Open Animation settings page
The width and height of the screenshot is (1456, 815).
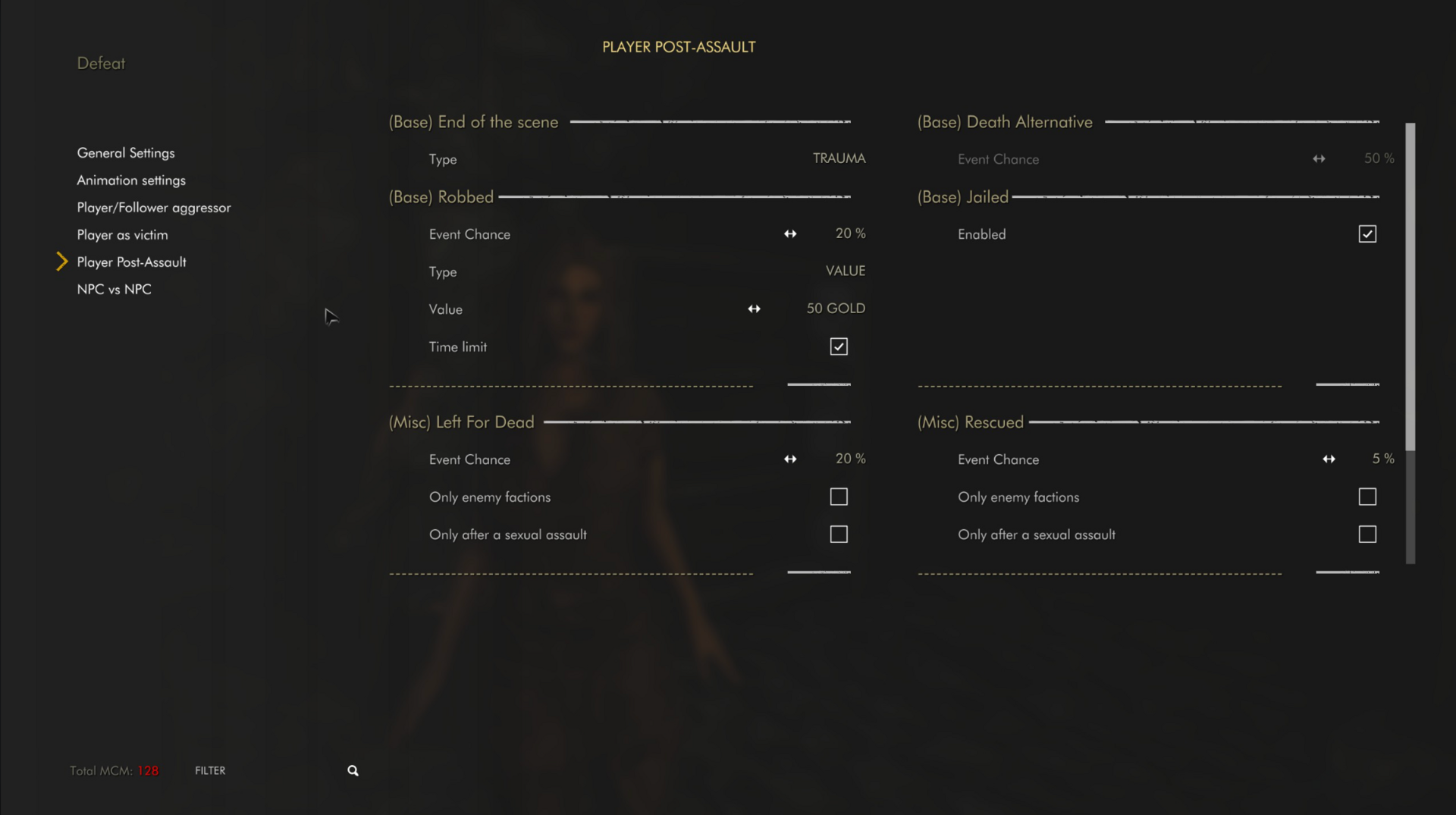point(131,180)
